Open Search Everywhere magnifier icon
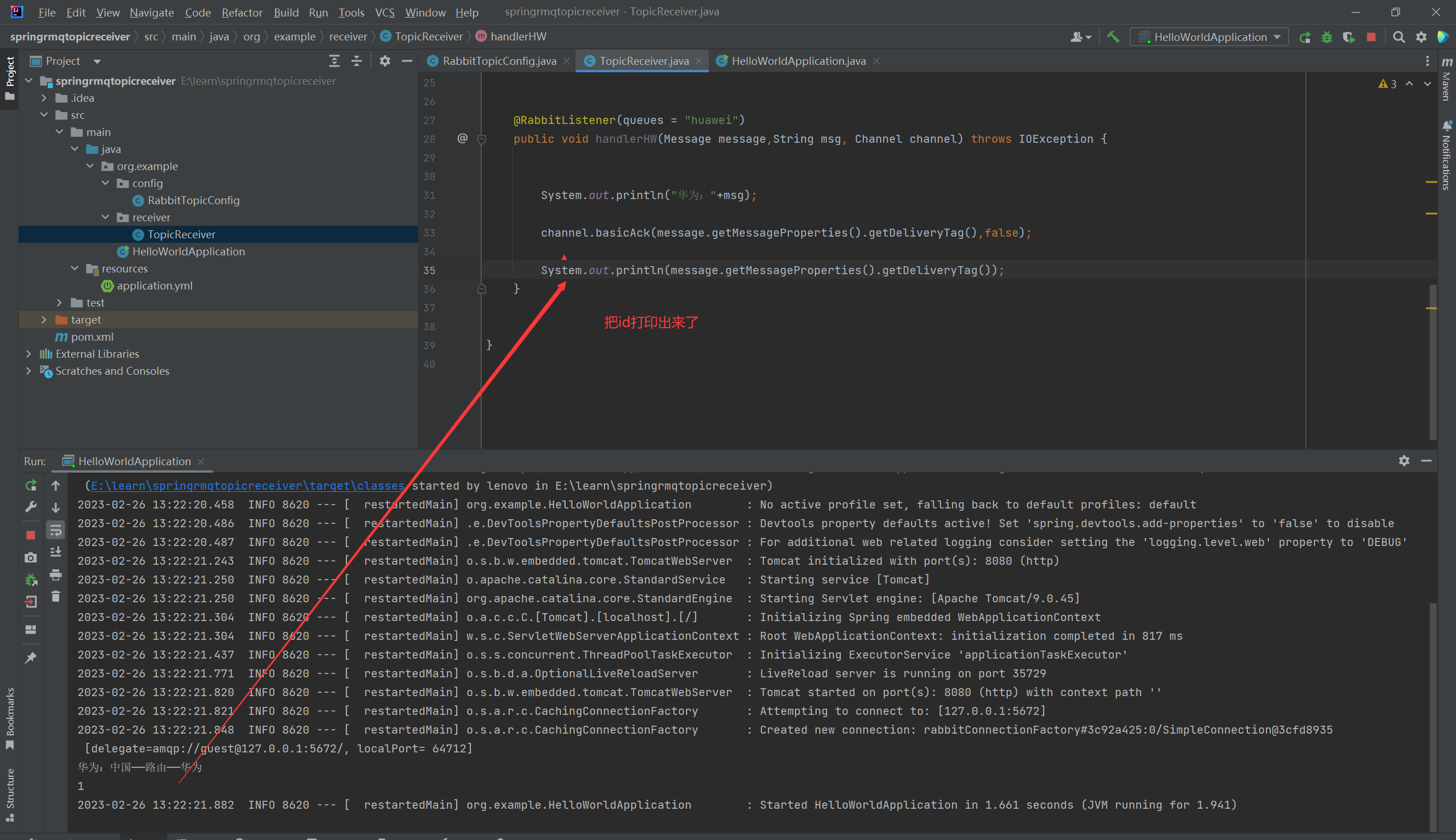 point(1399,37)
